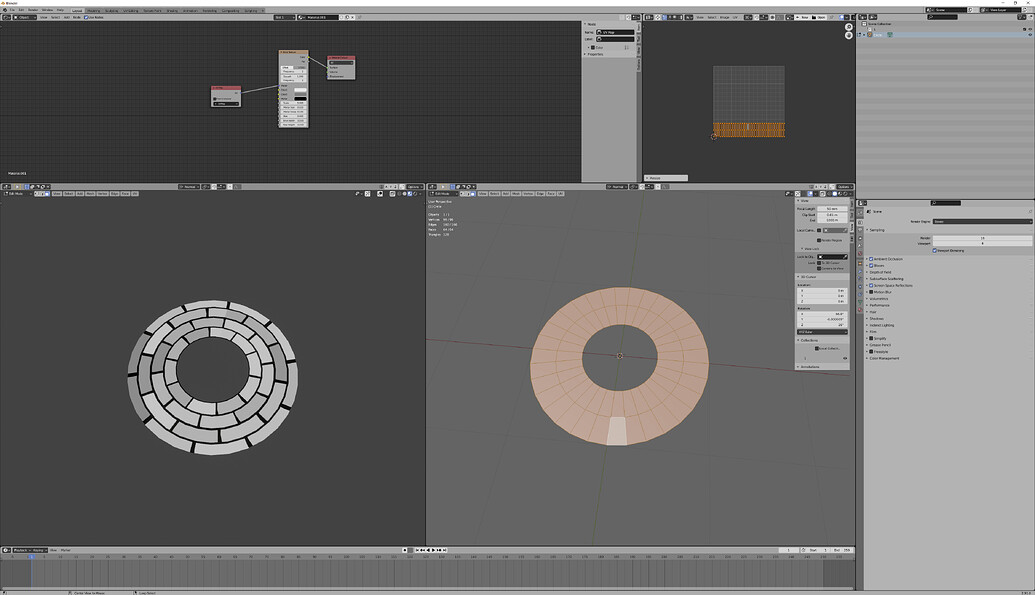
Task: Open the Options button in right viewport
Action: pyautogui.click(x=844, y=187)
